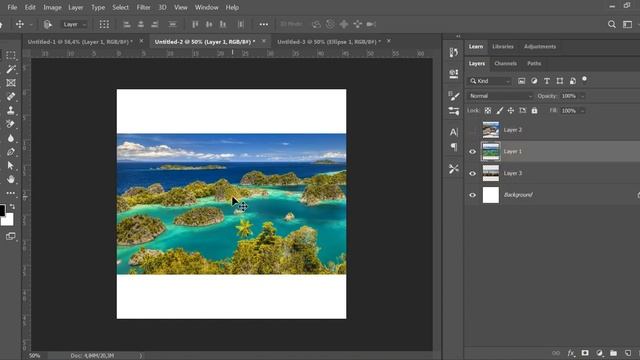Open the layer filter Kind dropdown

(x=490, y=81)
